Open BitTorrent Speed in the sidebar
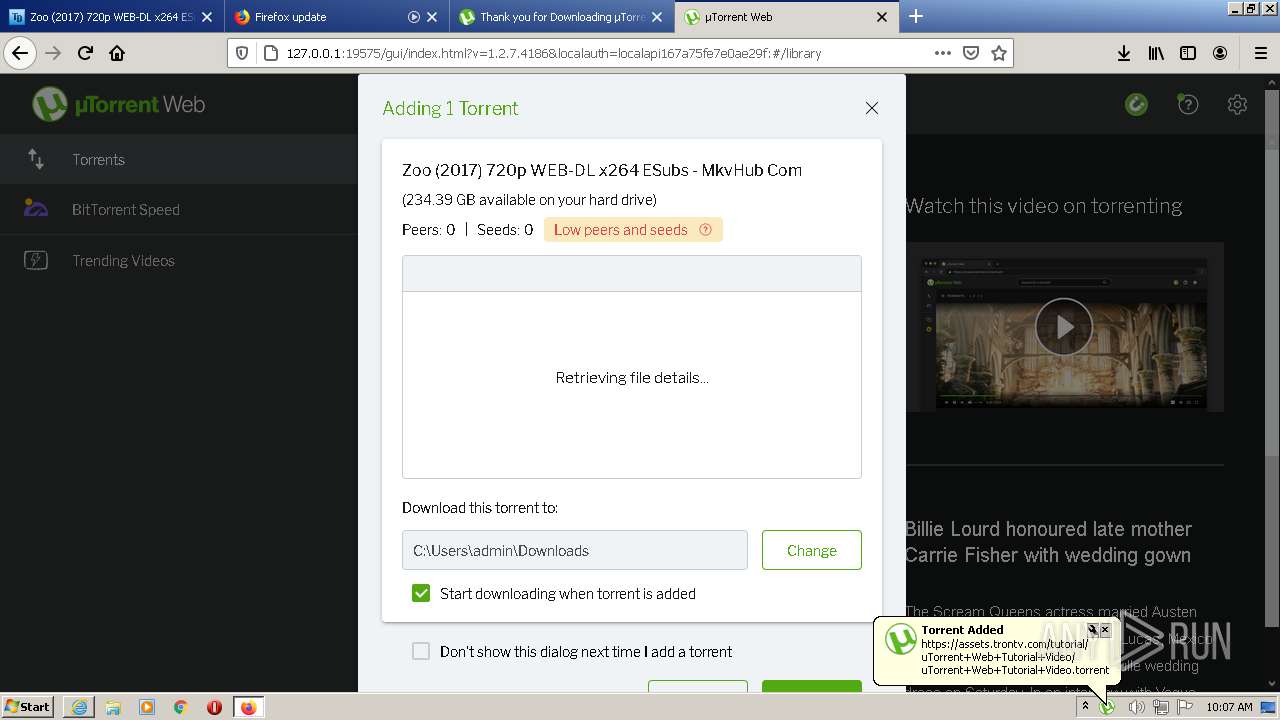Screen dimensions: 1280x720 coord(178,210)
